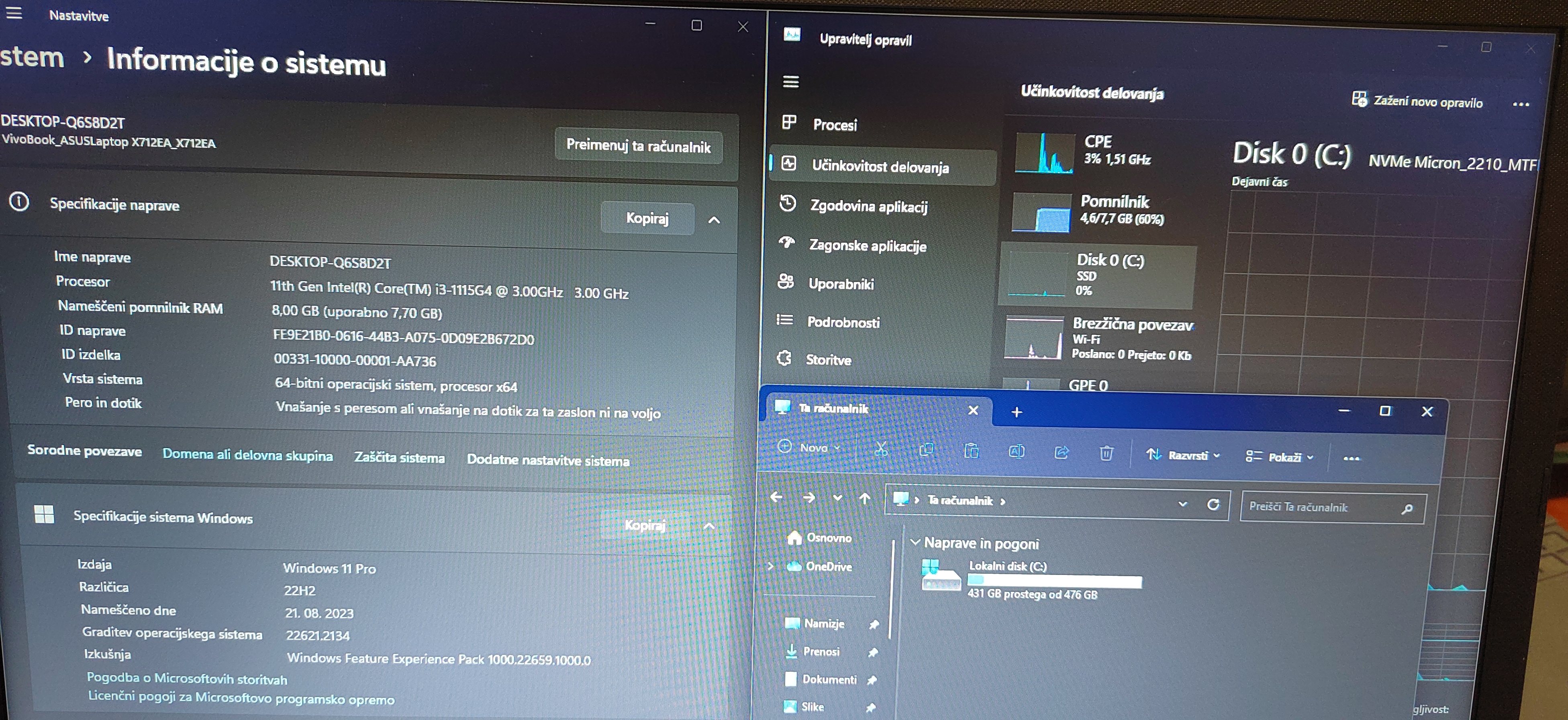Copy Windows specifications with Kopiraj button
The height and width of the screenshot is (720, 1568).
coord(645,525)
